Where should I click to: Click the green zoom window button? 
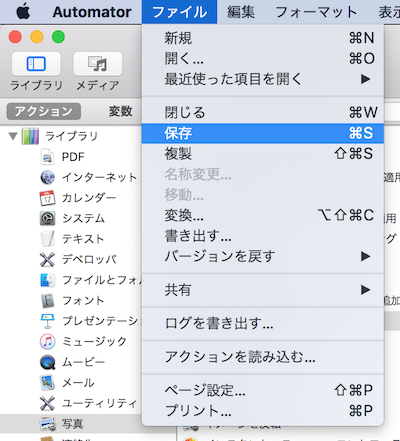coord(58,37)
